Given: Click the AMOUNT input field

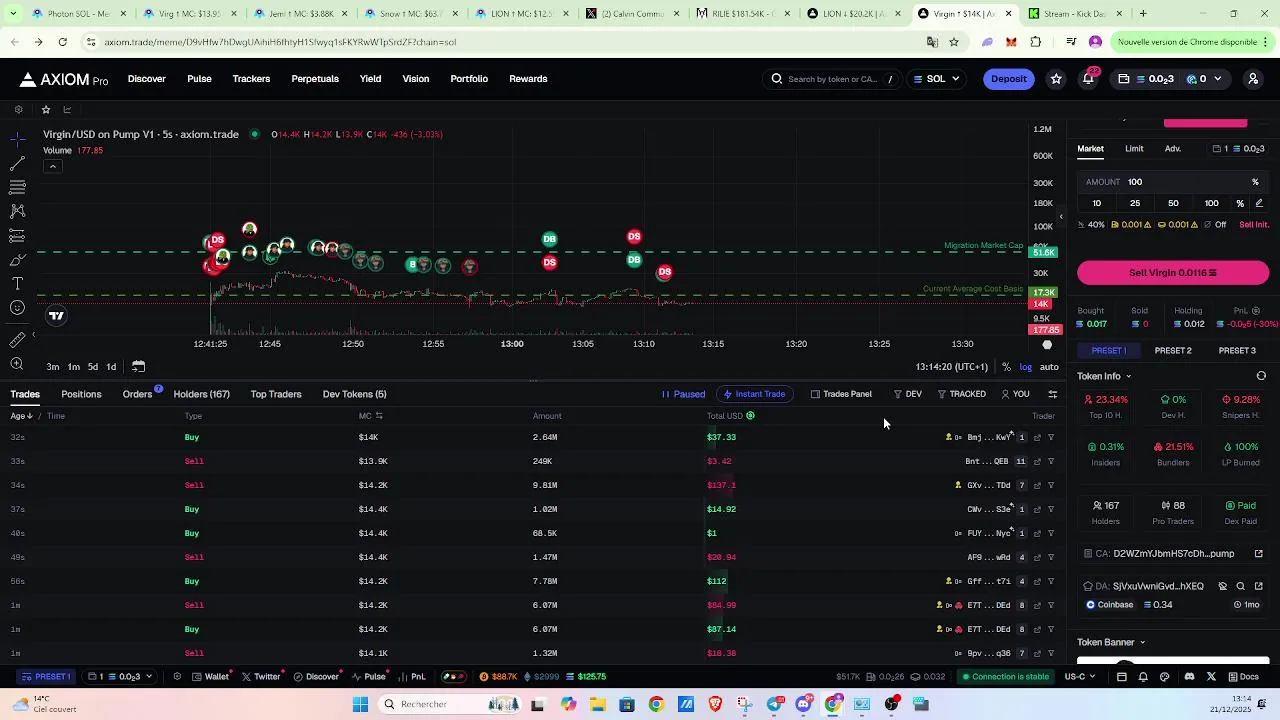Looking at the screenshot, I should (1173, 182).
